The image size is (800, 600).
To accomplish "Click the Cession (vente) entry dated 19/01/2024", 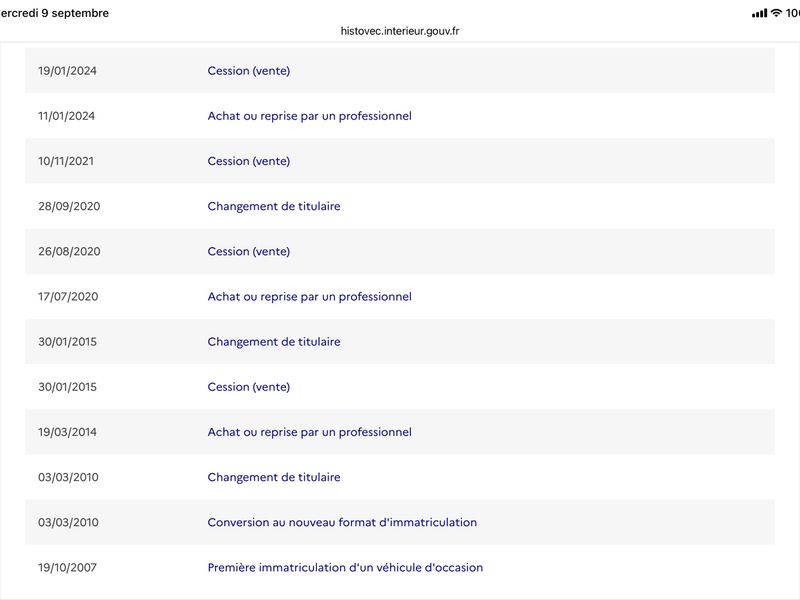I will pos(248,70).
